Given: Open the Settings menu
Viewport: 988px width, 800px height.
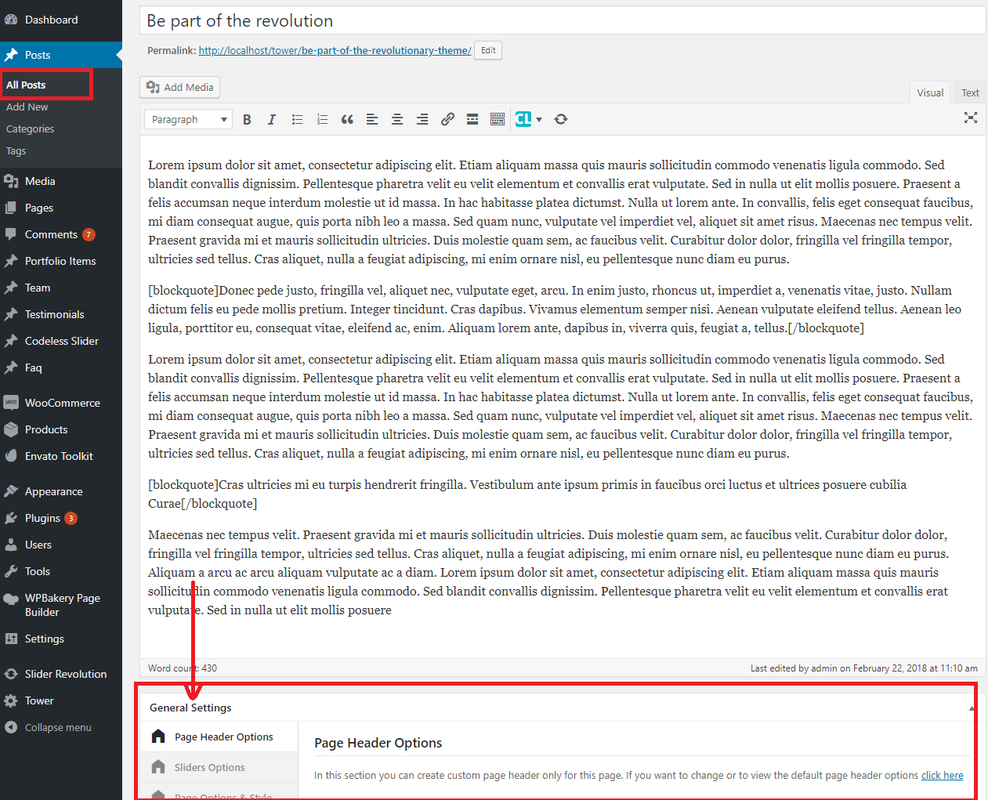Looking at the screenshot, I should 61,639.
